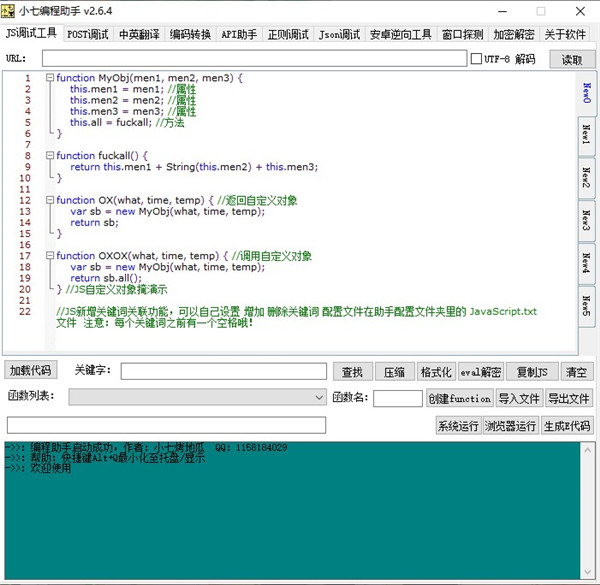The width and height of the screenshot is (600, 585).
Task: Click the console scrollbar down arrow
Action: tap(588, 572)
